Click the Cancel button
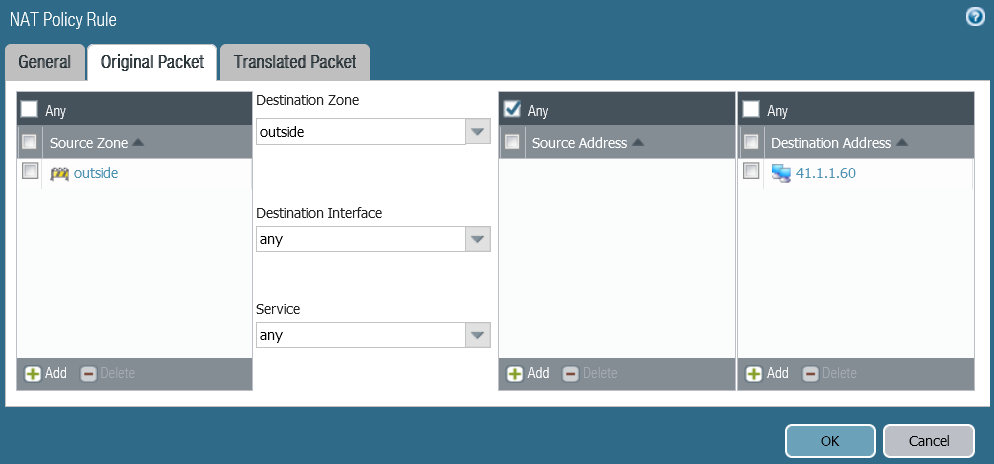The height and width of the screenshot is (464, 994). pos(928,440)
